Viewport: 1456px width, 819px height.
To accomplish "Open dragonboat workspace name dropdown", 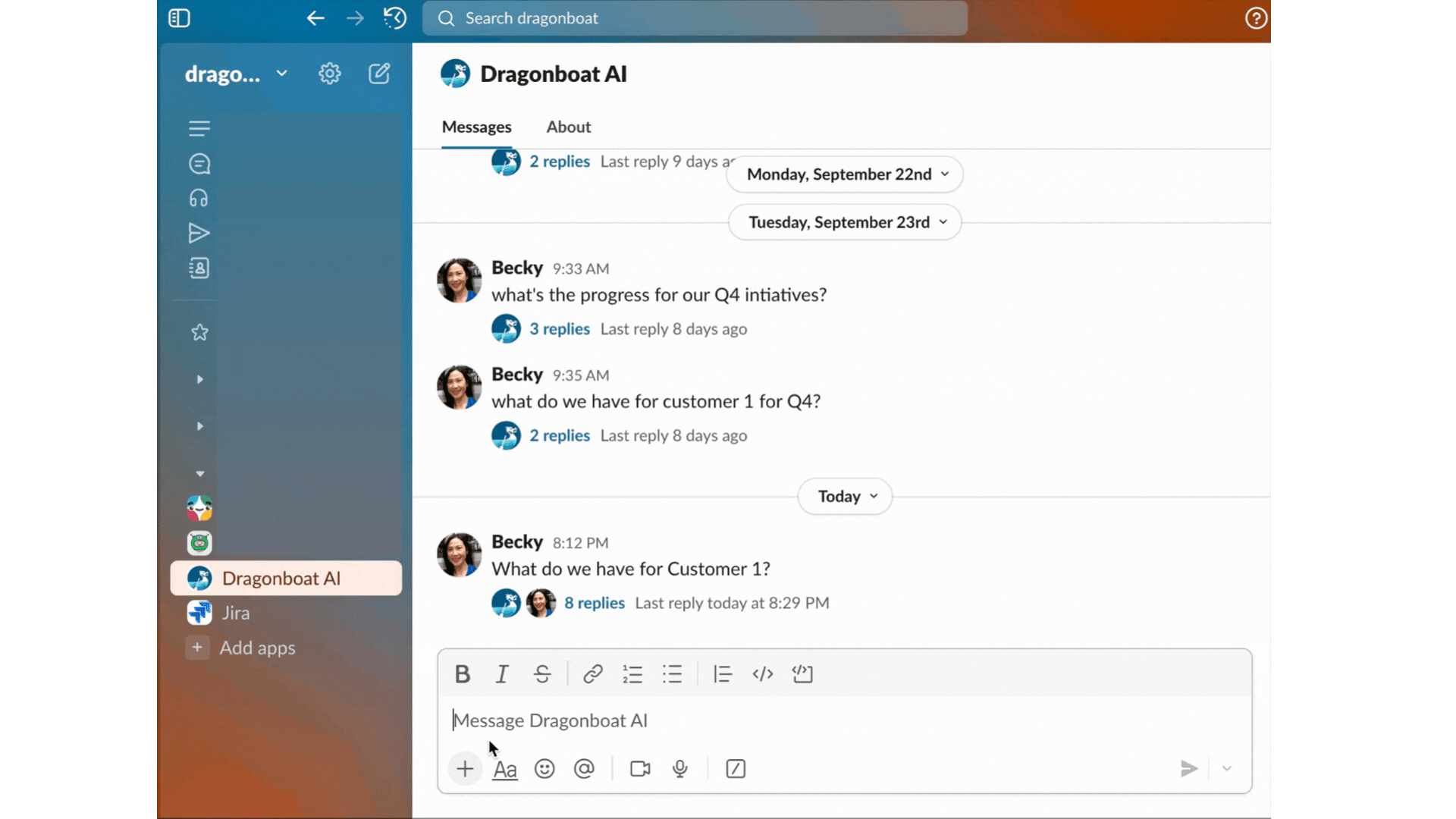I will tap(236, 74).
